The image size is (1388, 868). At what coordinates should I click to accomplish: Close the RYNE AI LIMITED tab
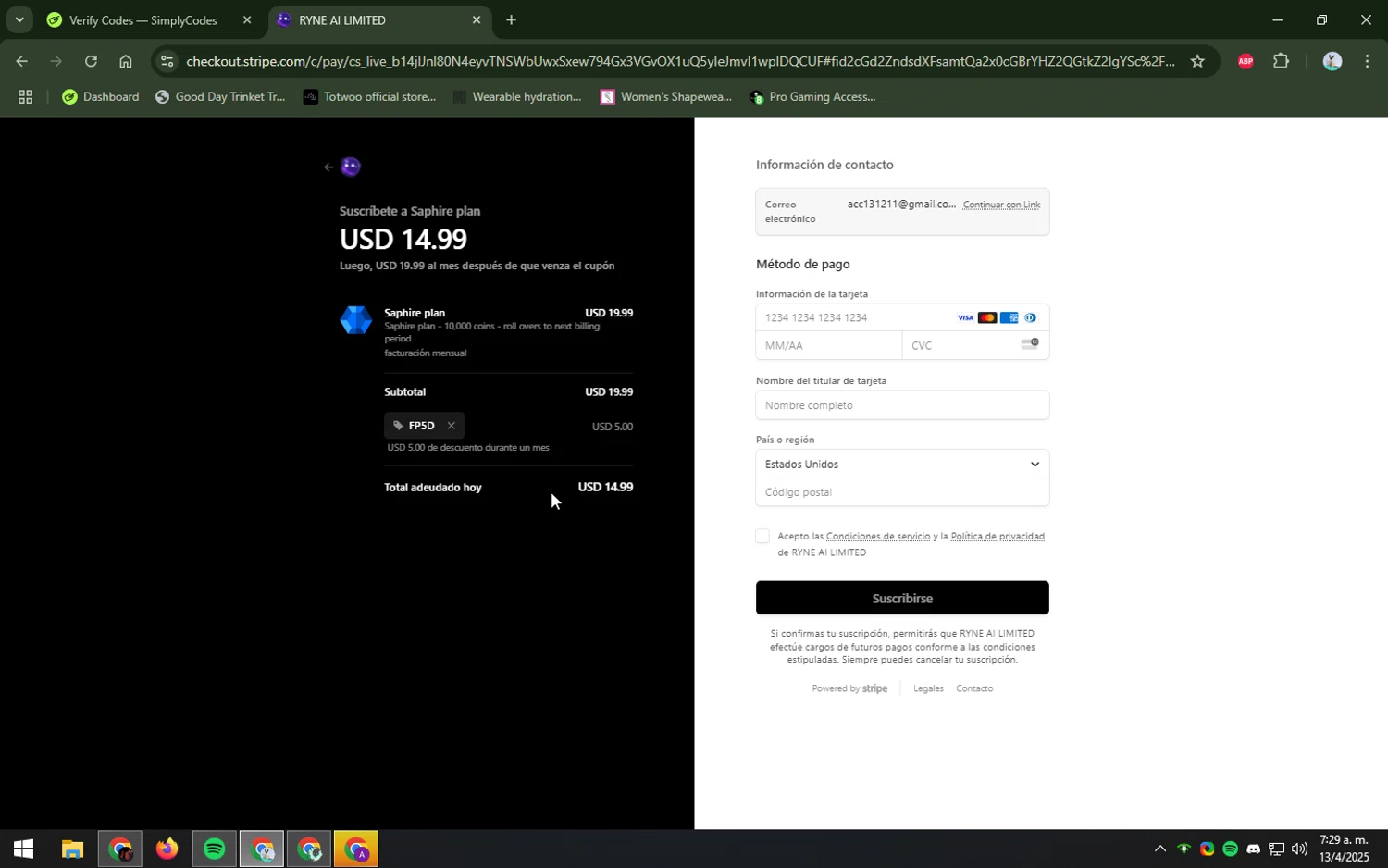[x=477, y=20]
